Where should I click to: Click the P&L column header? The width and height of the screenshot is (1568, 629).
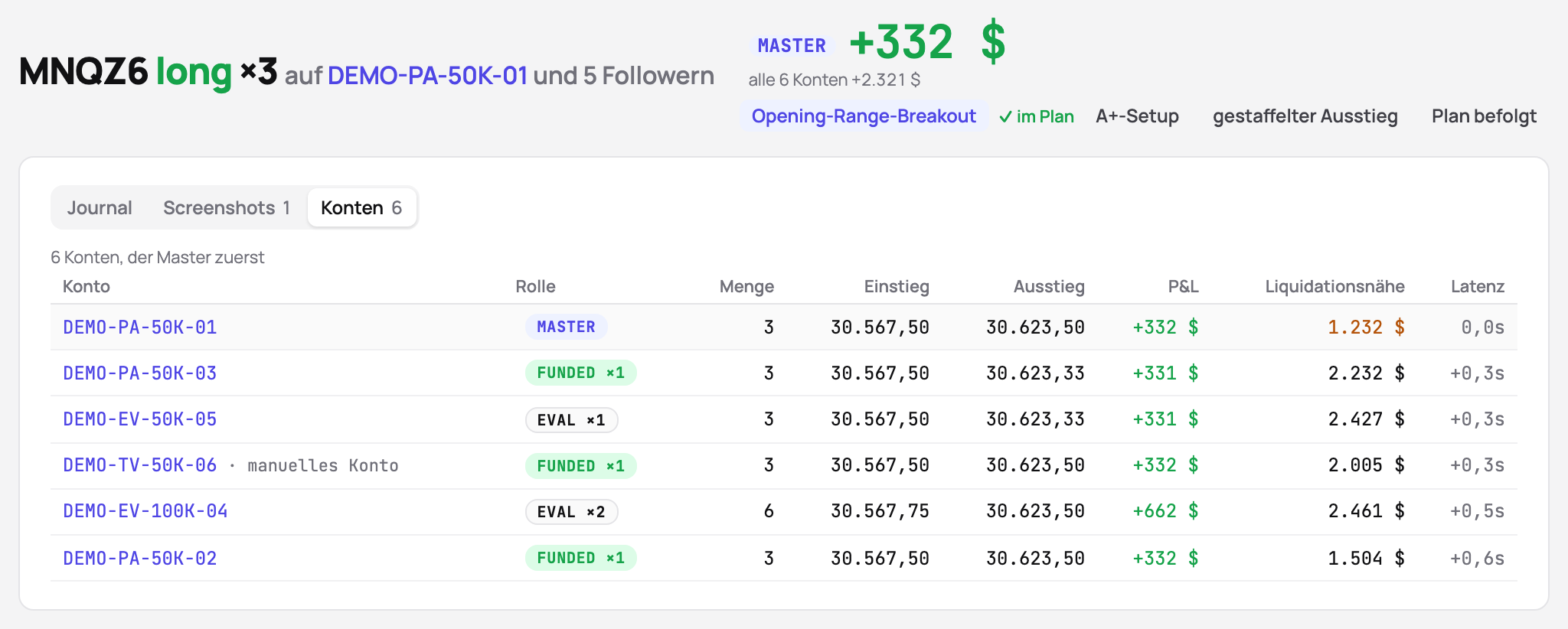(1183, 286)
